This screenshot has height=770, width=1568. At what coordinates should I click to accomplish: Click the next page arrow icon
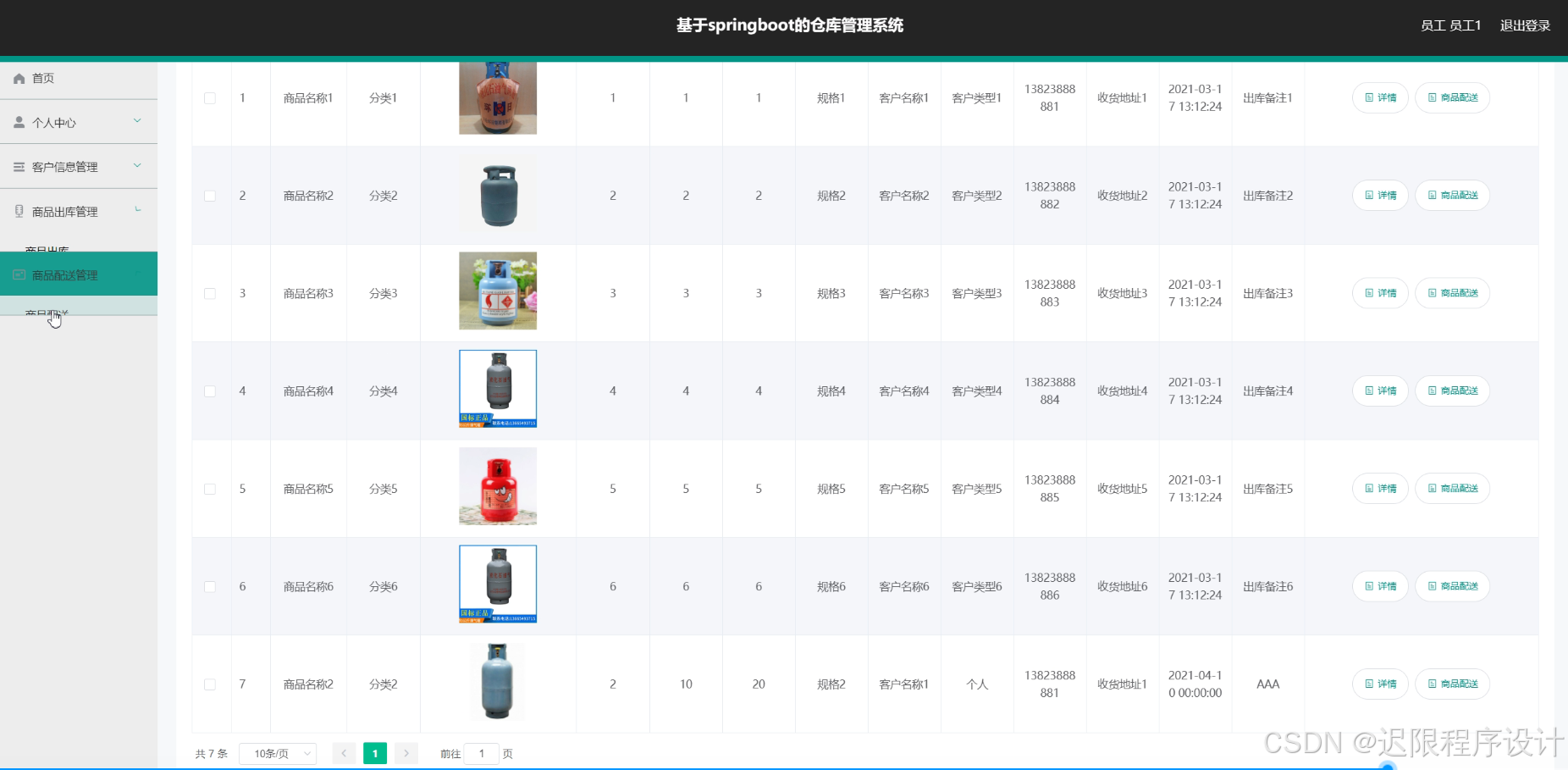click(x=406, y=752)
